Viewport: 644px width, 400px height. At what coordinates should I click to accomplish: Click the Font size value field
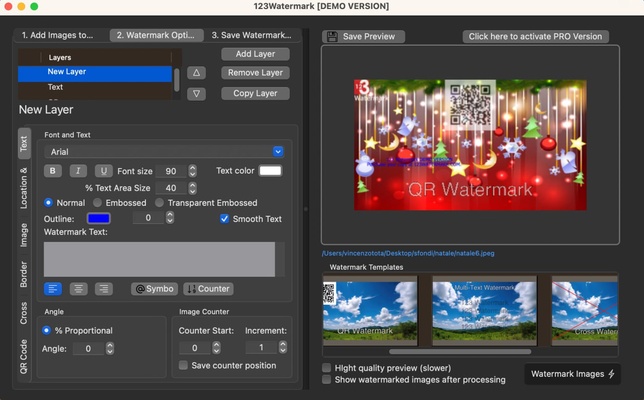171,171
